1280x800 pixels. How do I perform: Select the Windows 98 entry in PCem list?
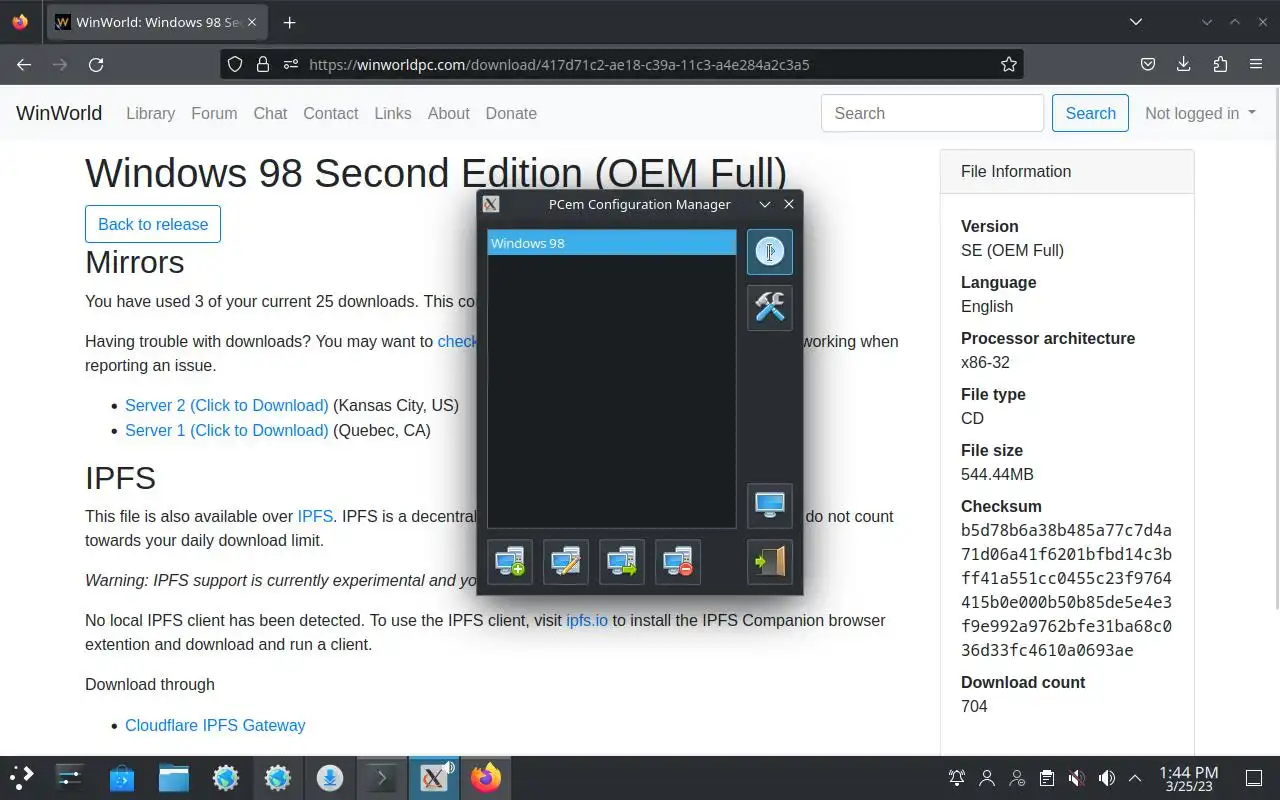[x=612, y=243]
